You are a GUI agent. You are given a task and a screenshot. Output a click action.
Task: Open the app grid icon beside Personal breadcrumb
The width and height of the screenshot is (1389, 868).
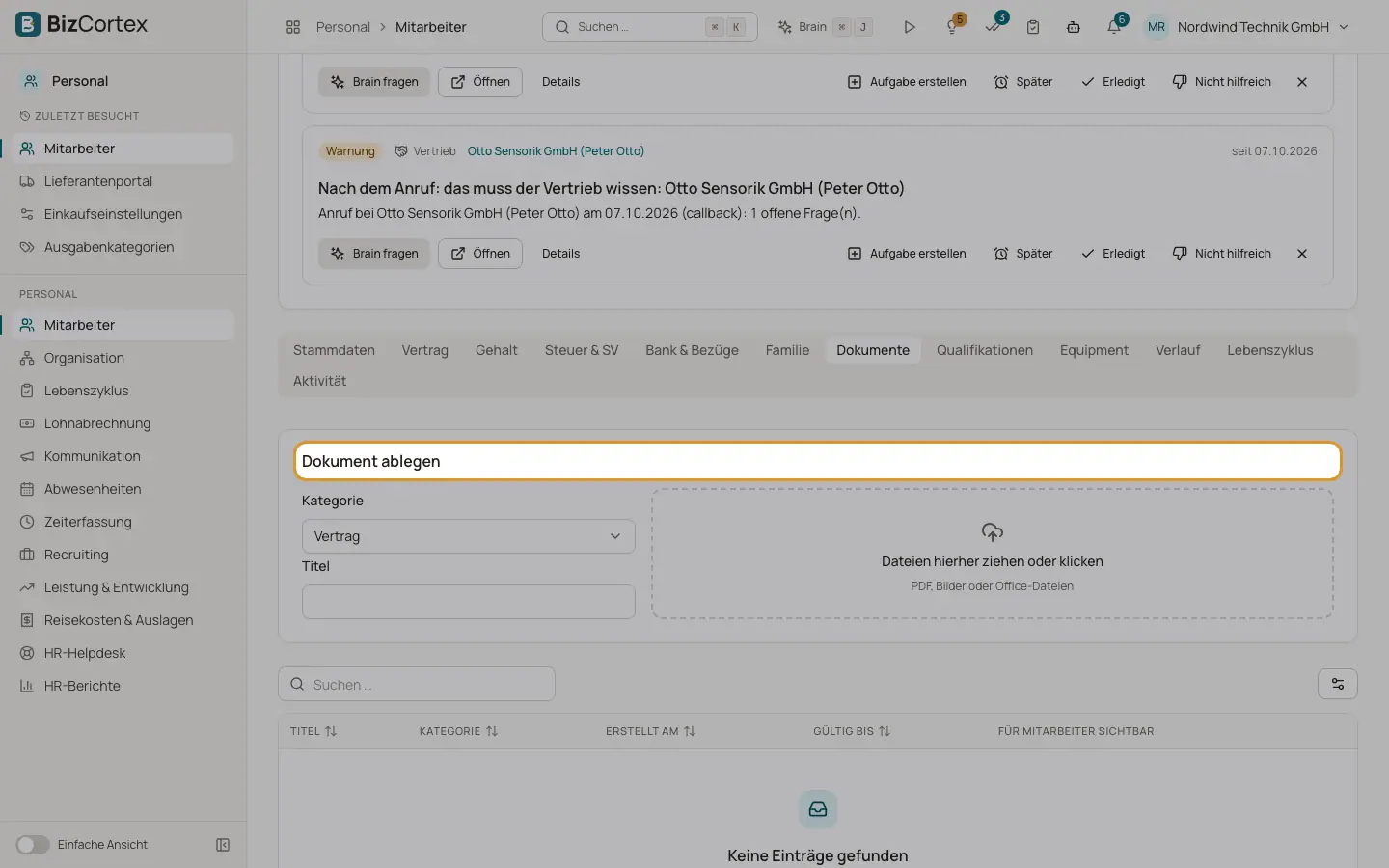pyautogui.click(x=293, y=27)
